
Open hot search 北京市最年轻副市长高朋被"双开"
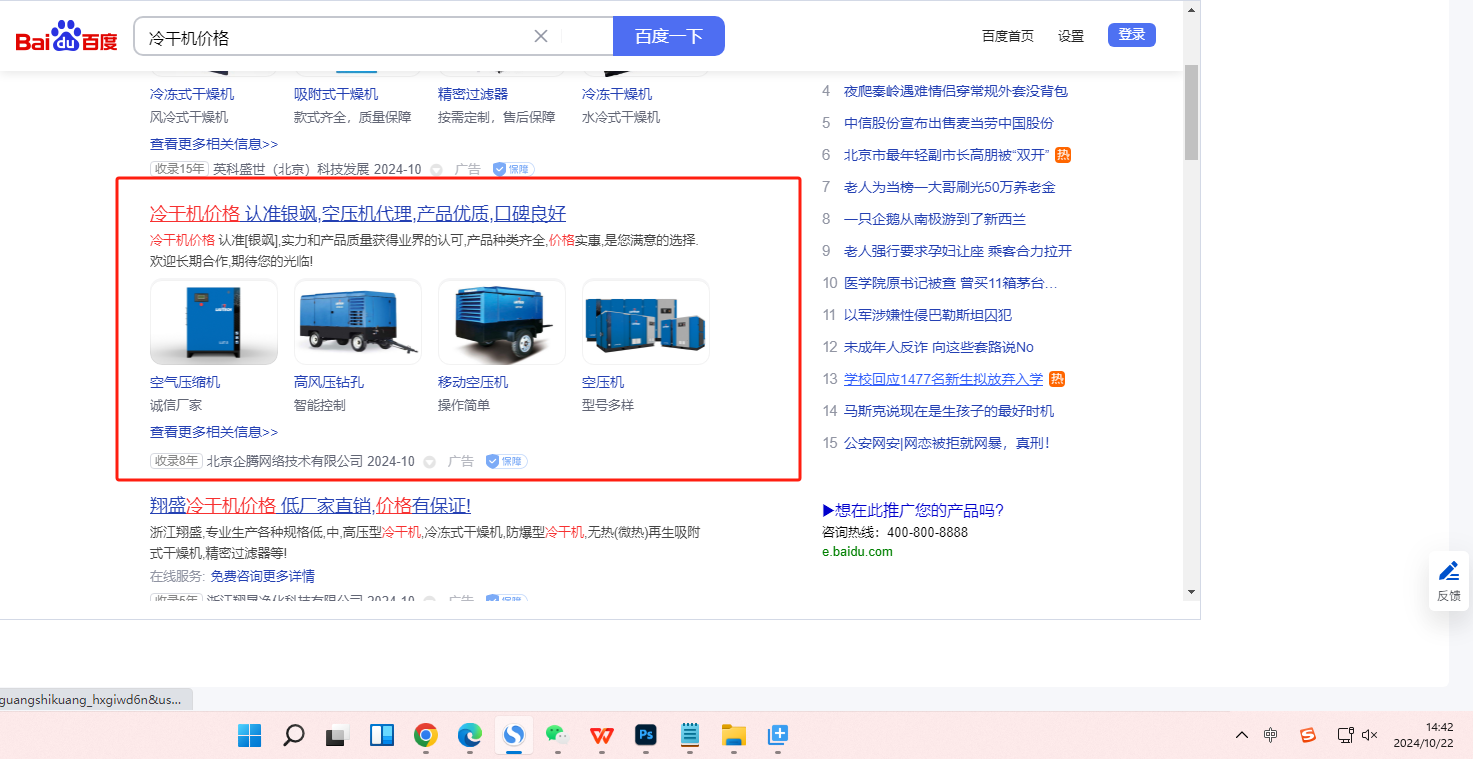click(x=946, y=155)
